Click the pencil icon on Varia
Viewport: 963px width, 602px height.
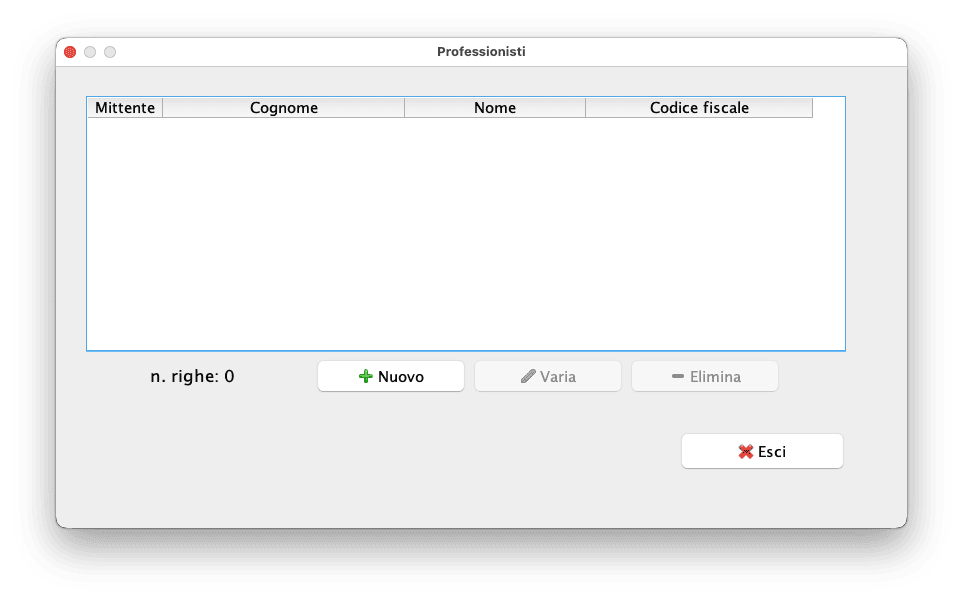(x=528, y=377)
